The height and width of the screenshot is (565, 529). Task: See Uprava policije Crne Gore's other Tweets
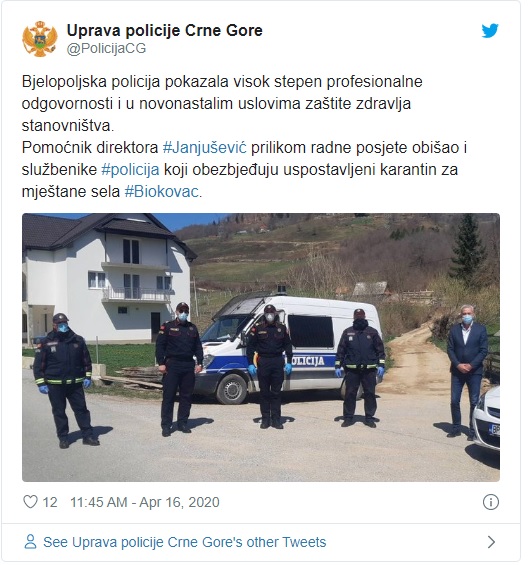185,542
